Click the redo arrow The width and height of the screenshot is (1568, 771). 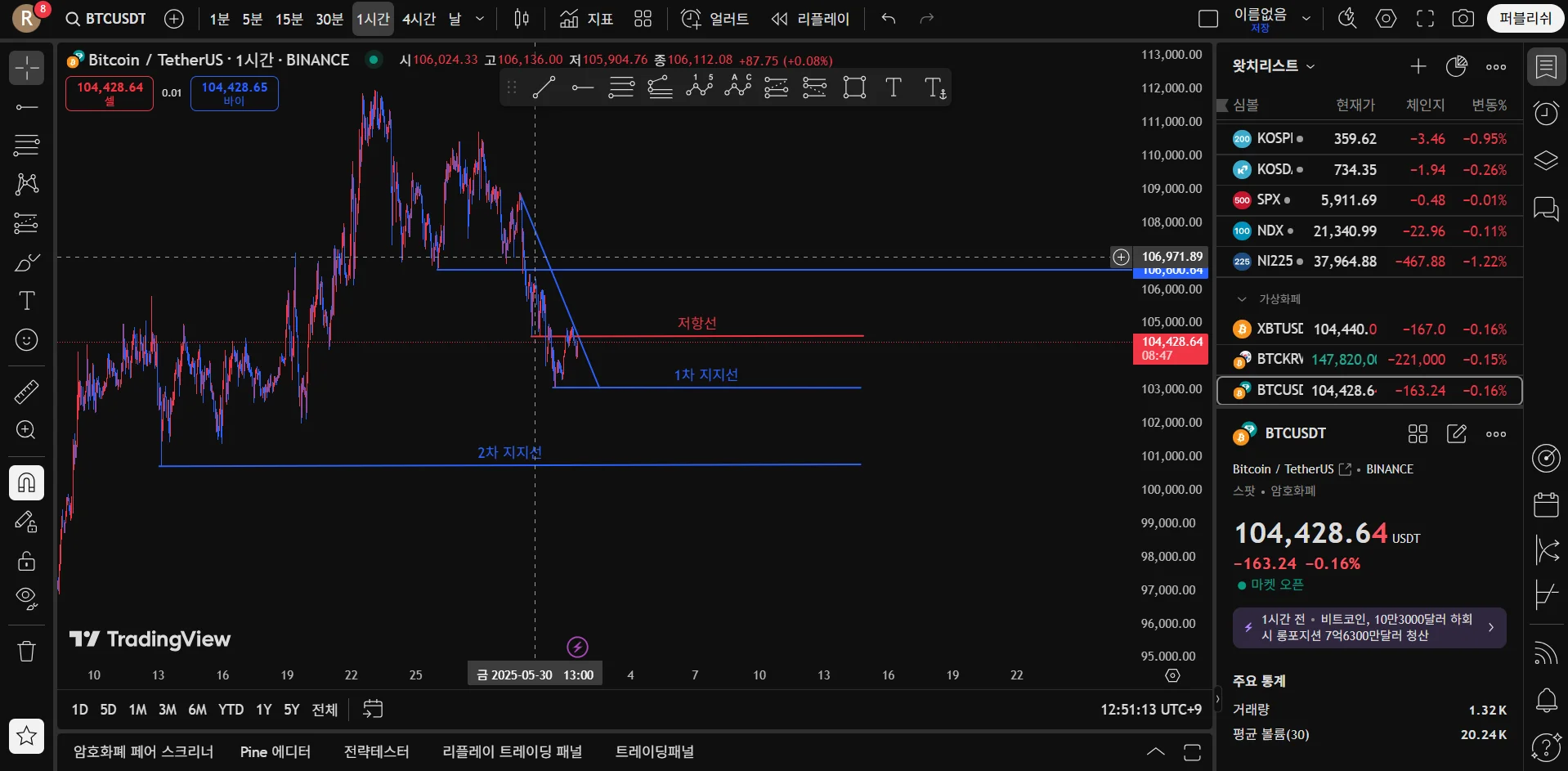[x=926, y=19]
